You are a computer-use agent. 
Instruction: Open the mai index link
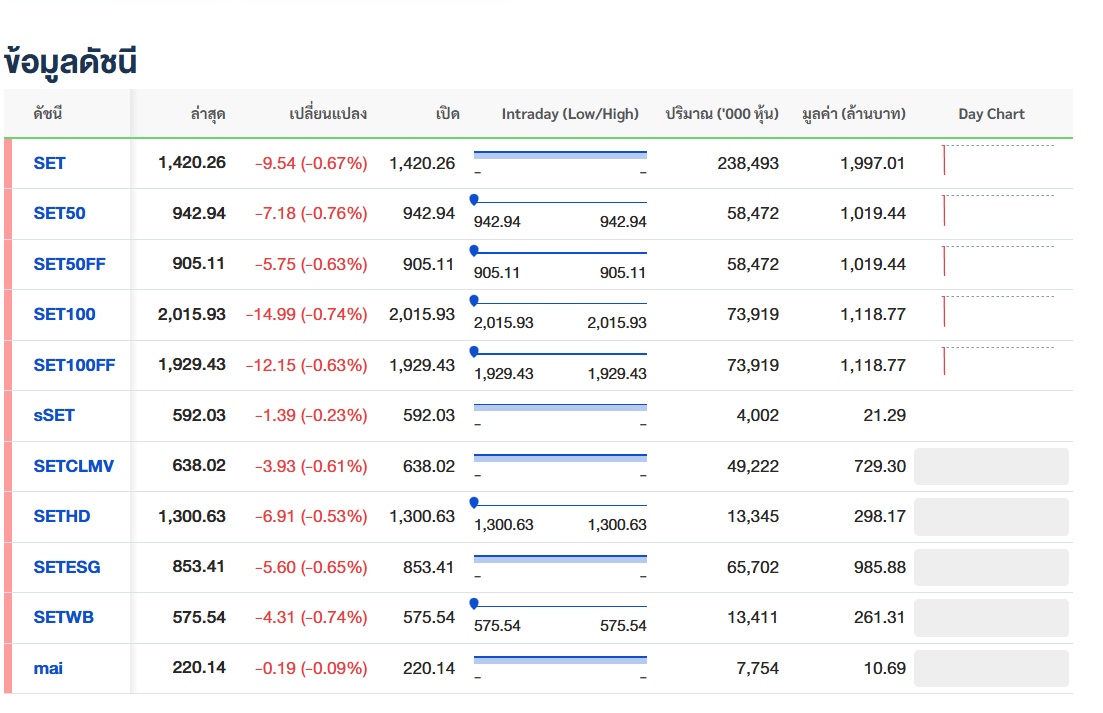[48, 668]
